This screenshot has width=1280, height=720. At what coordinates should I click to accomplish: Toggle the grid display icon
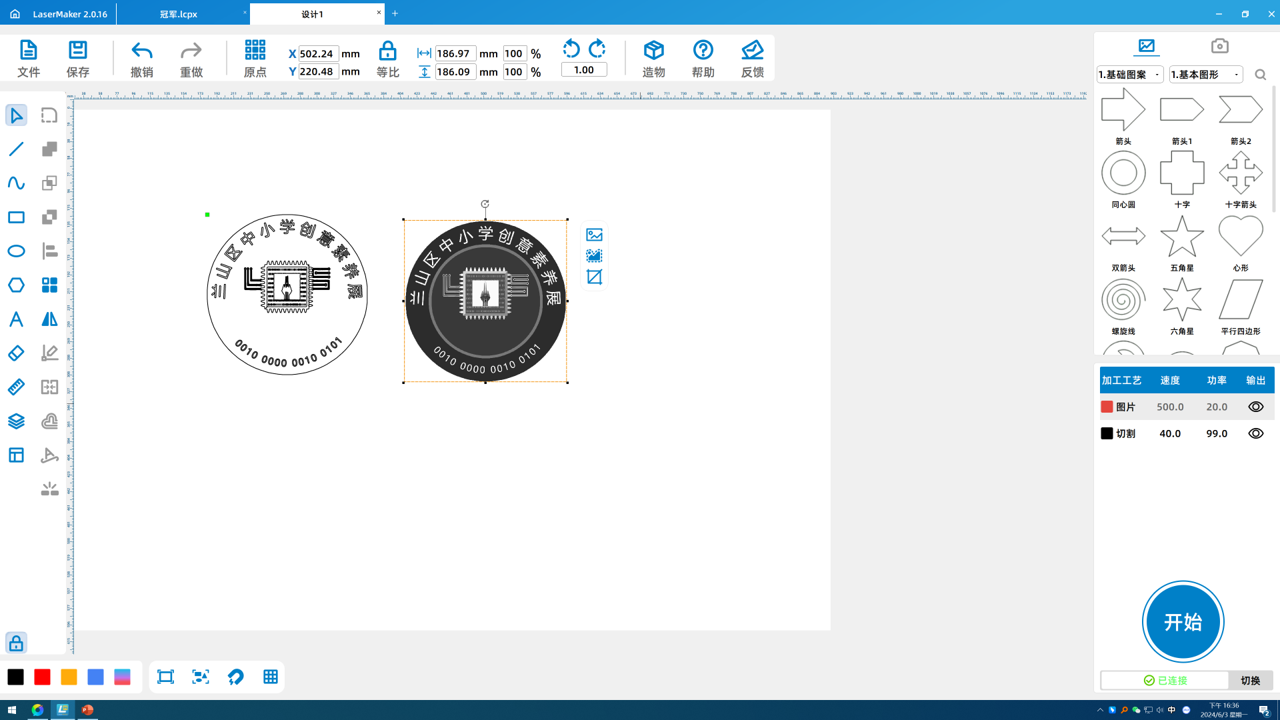pyautogui.click(x=270, y=677)
